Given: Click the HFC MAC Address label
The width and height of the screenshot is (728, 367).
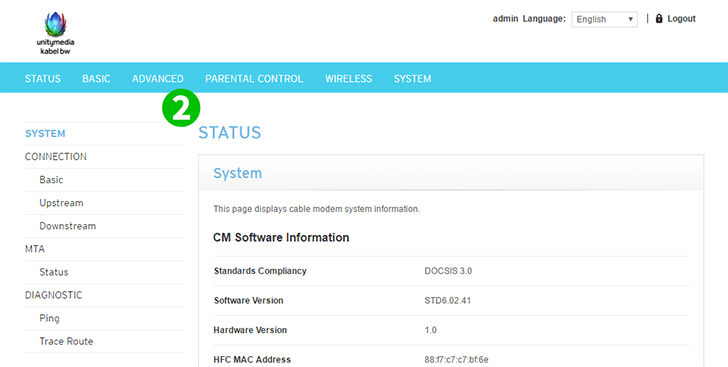Looking at the screenshot, I should [x=252, y=360].
